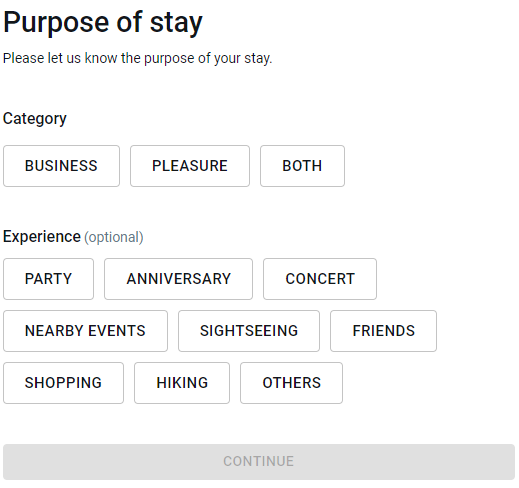Select PARTY as the experience
The height and width of the screenshot is (488, 519).
click(48, 279)
